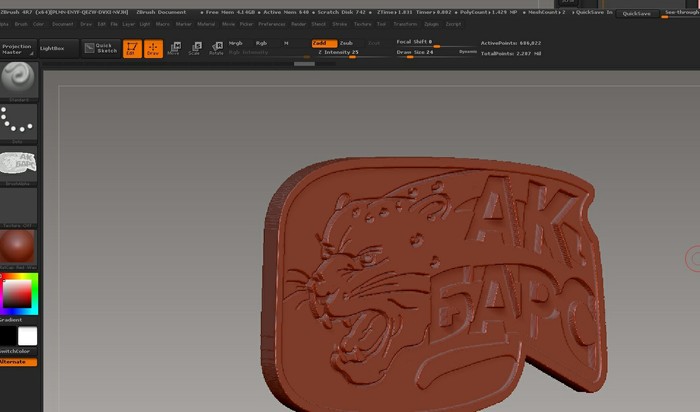Activate the Scale tool icon

(x=195, y=48)
